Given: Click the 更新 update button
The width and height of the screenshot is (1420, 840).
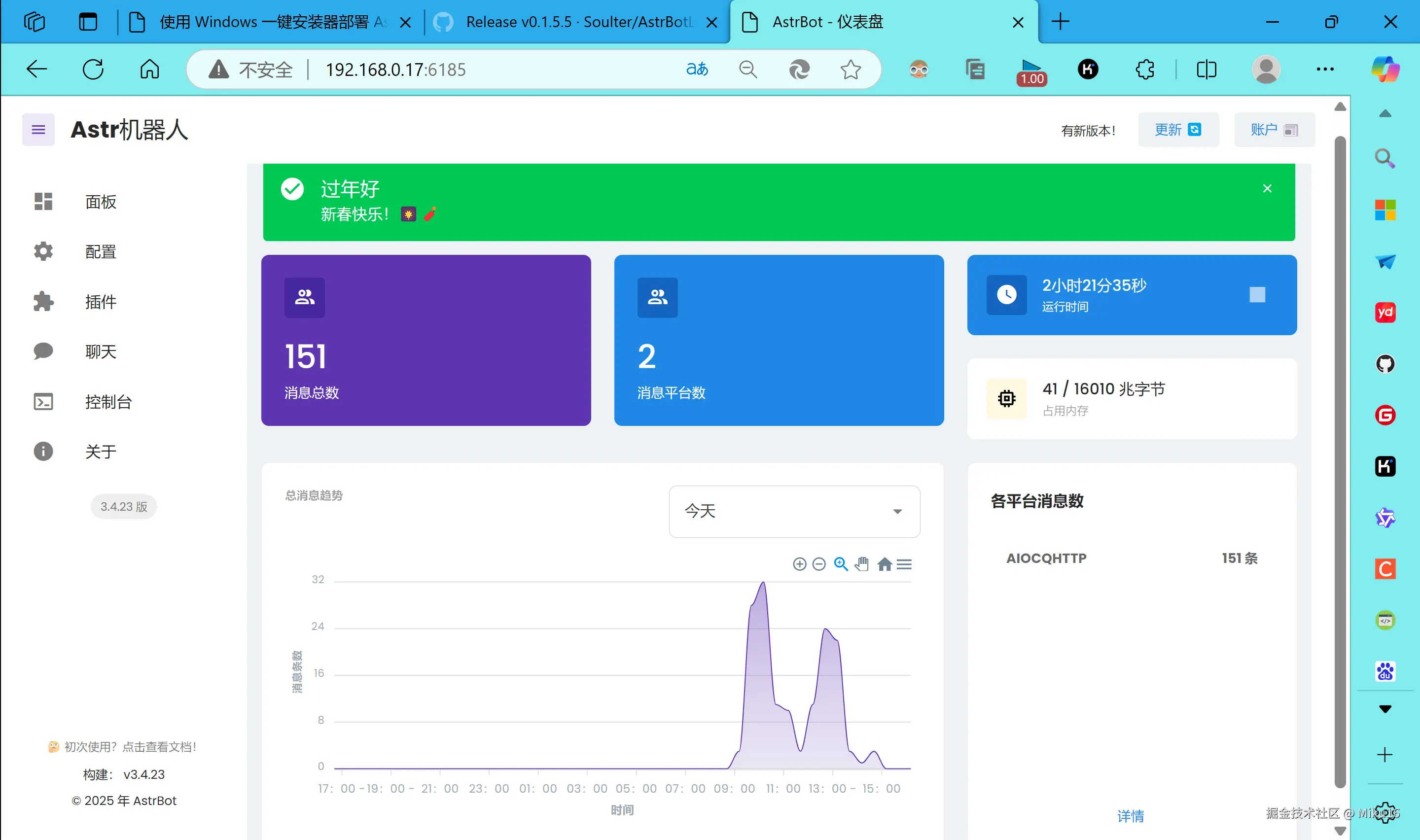Looking at the screenshot, I should 1178,130.
